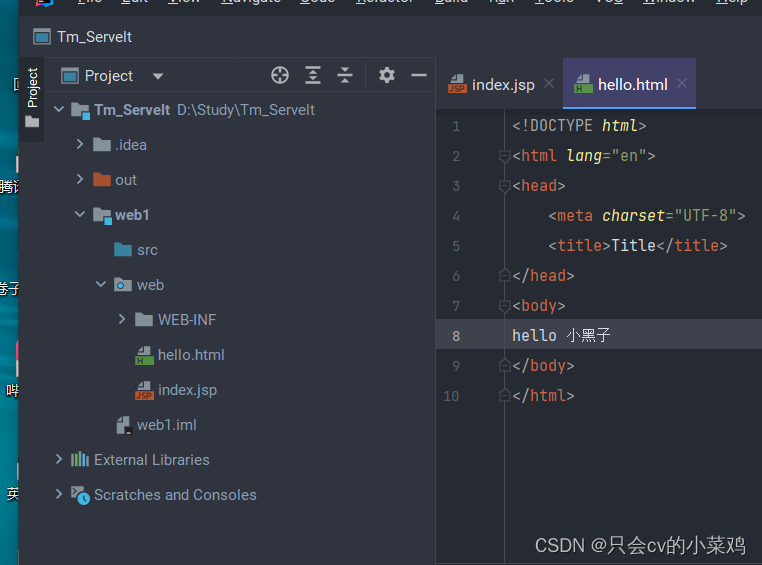
Task: Open Project panel settings gear
Action: (x=387, y=75)
